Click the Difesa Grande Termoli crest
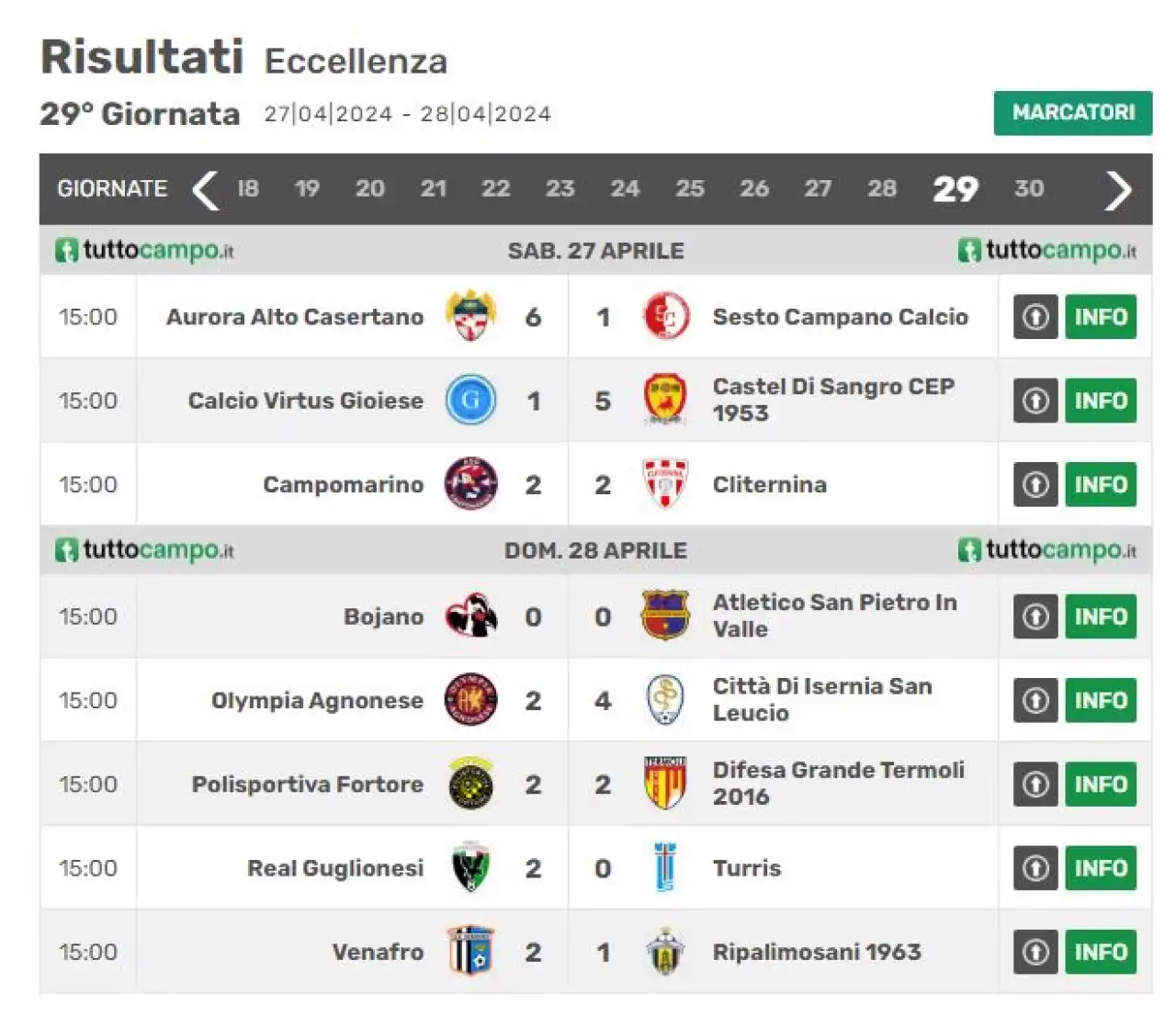 pos(665,784)
